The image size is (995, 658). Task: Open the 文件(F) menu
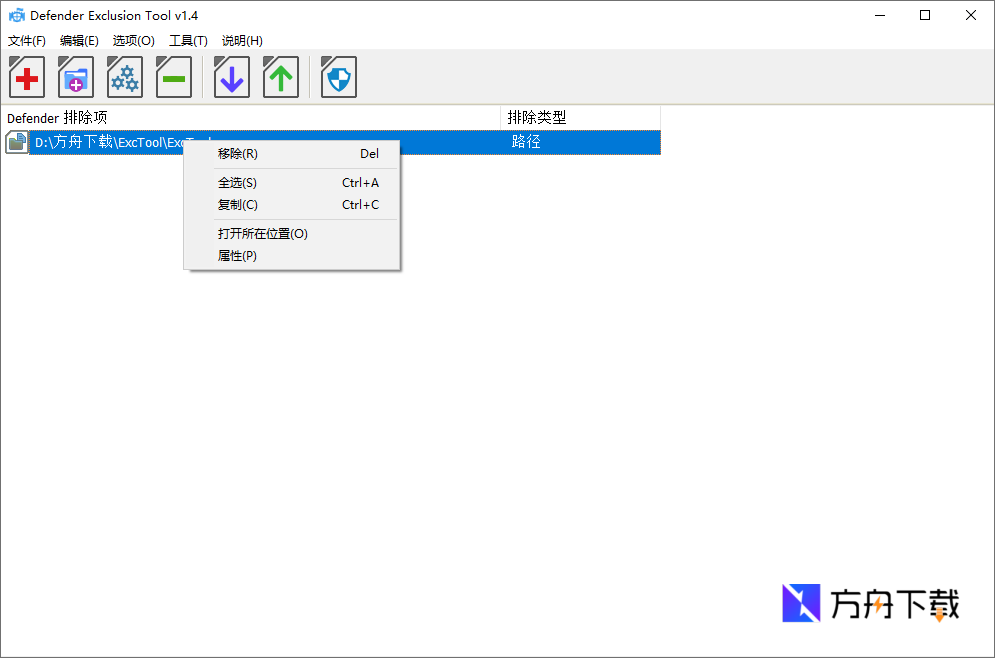coord(26,40)
